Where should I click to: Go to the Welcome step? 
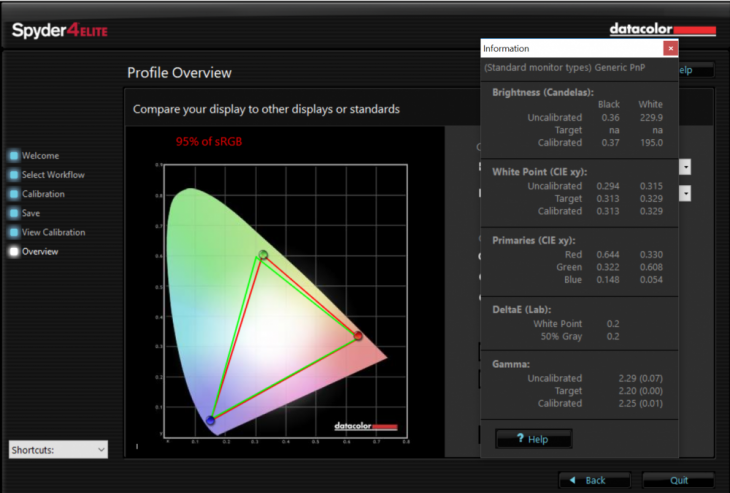(x=40, y=155)
